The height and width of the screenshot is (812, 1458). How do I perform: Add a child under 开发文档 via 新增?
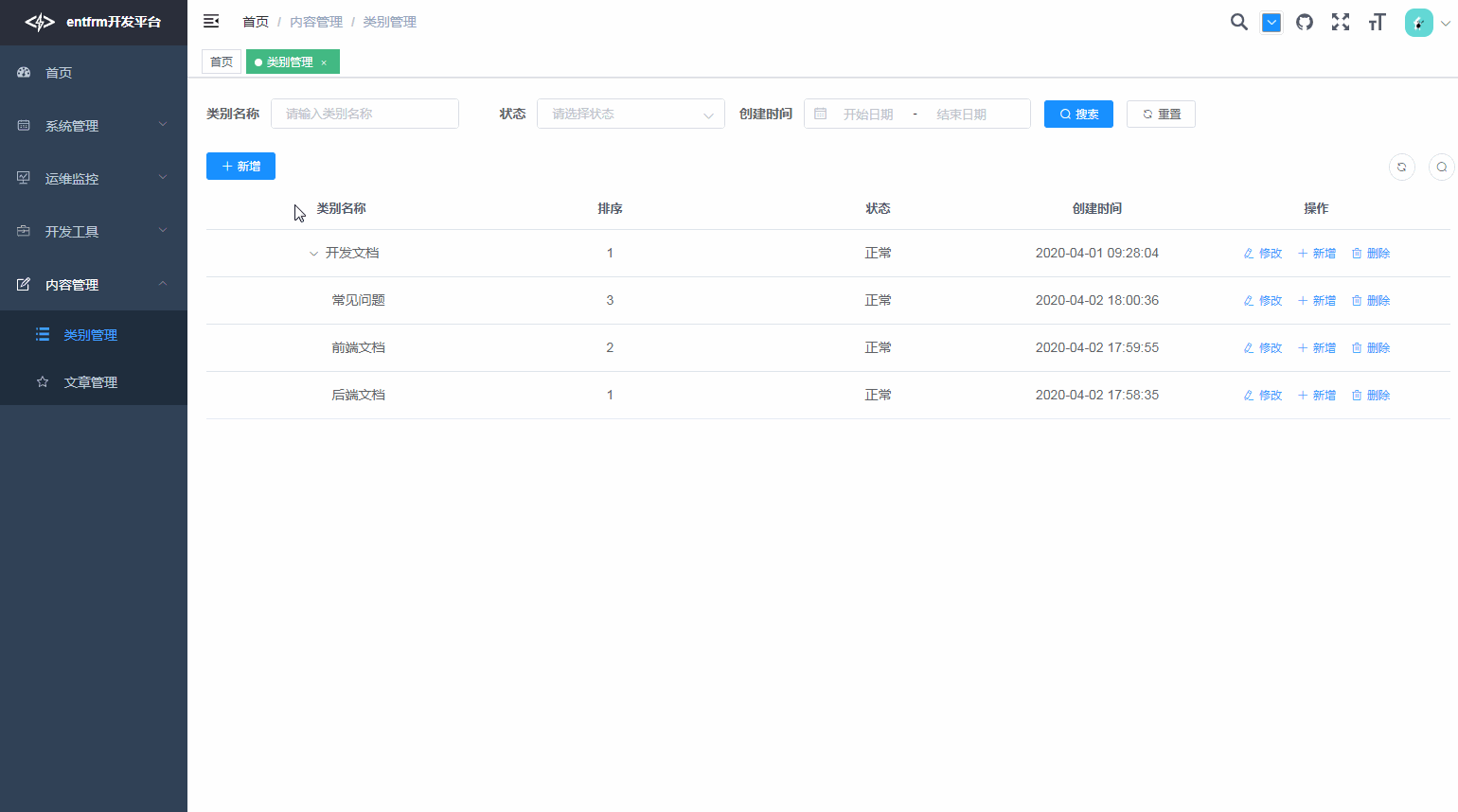pyautogui.click(x=1317, y=253)
